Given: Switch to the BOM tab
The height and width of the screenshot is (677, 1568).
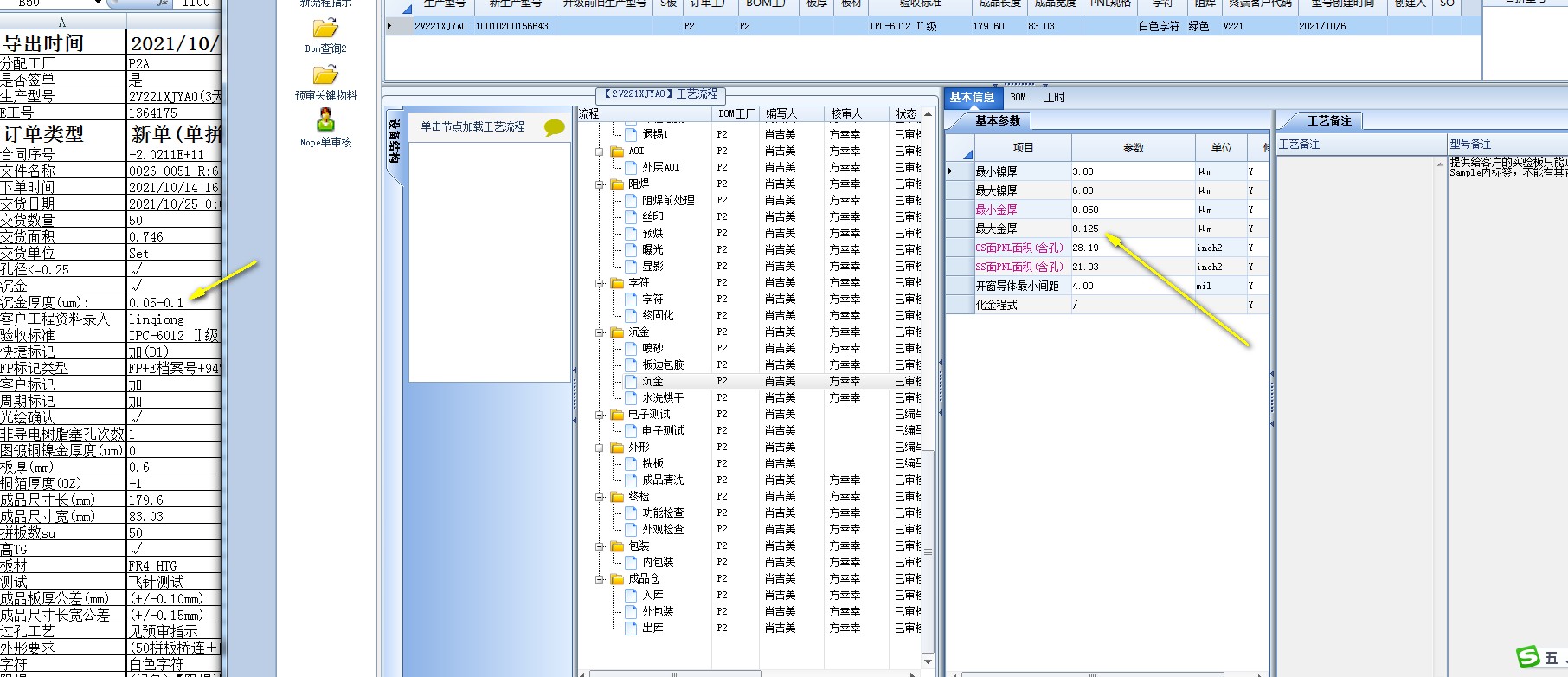Looking at the screenshot, I should [1019, 97].
